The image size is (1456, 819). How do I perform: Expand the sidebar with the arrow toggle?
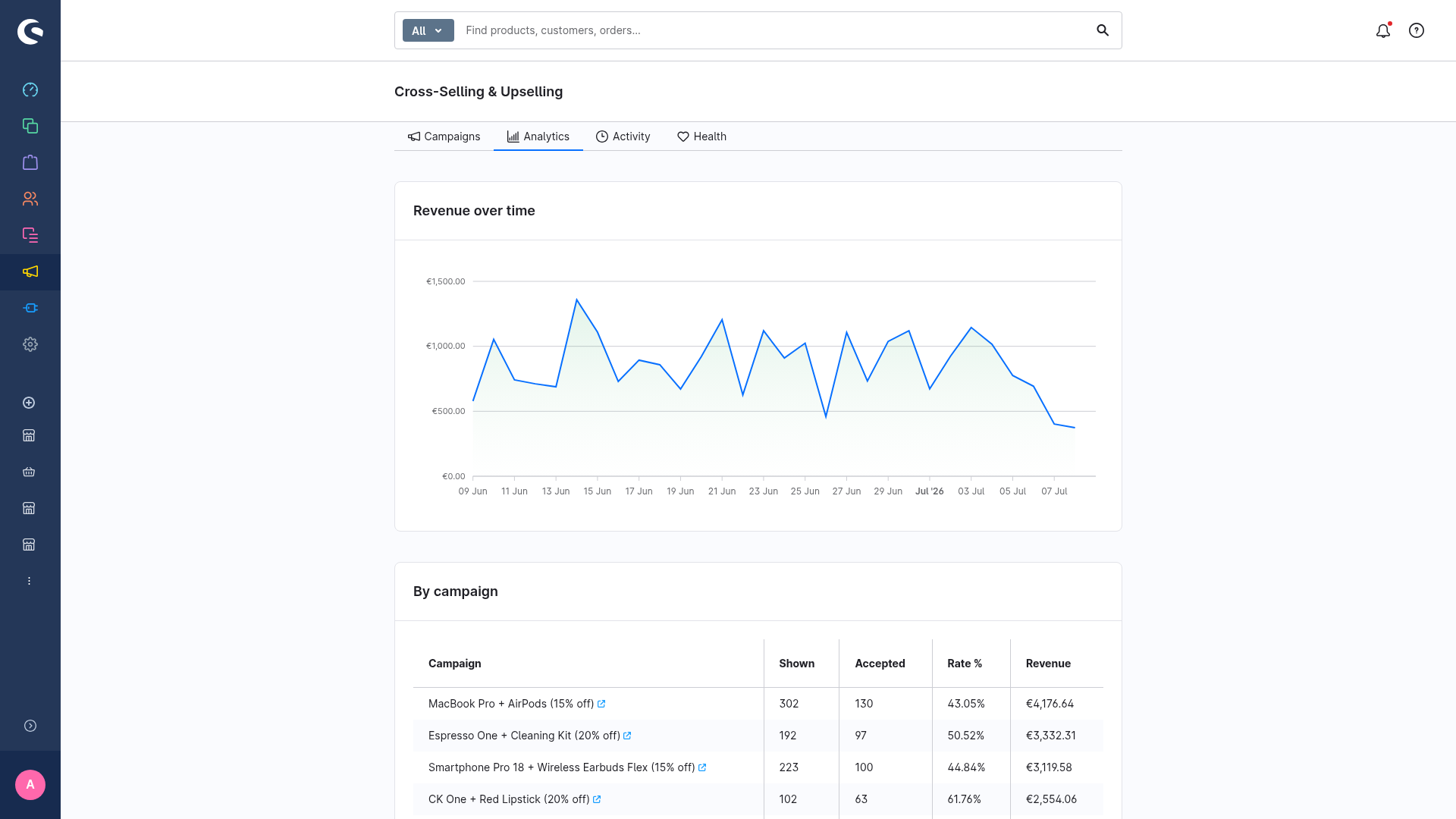tap(30, 726)
